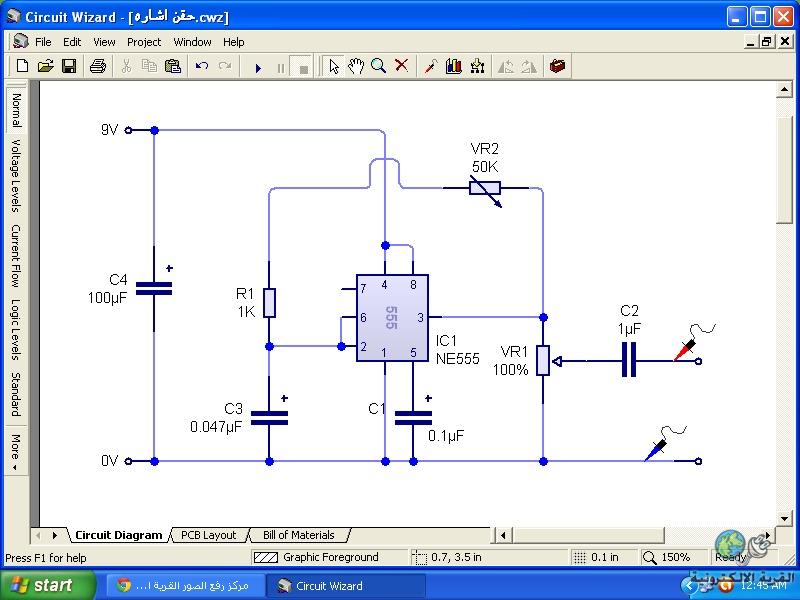The width and height of the screenshot is (800, 600).
Task: Click the Cut scissors icon
Action: (126, 66)
